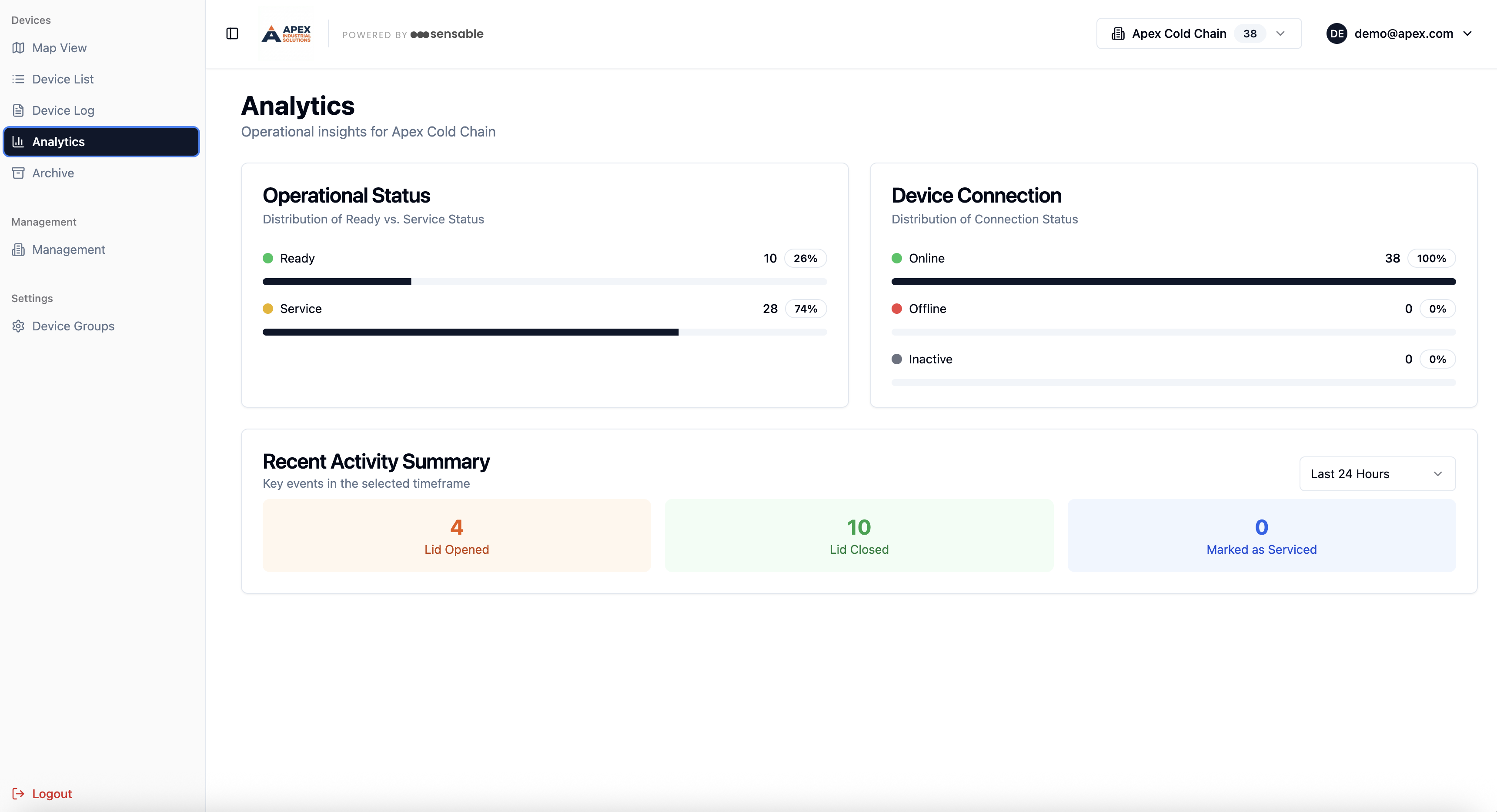
Task: Click the Management building icon
Action: click(x=18, y=249)
